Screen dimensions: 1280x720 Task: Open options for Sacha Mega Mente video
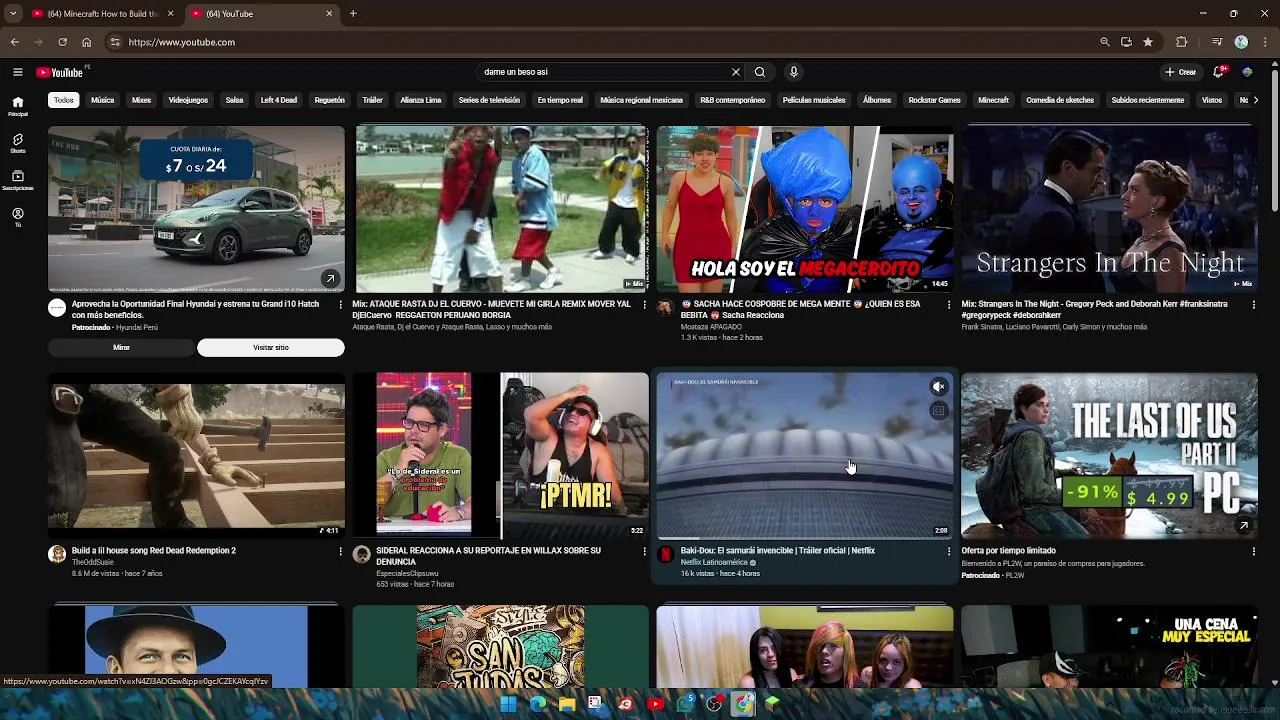pyautogui.click(x=949, y=304)
